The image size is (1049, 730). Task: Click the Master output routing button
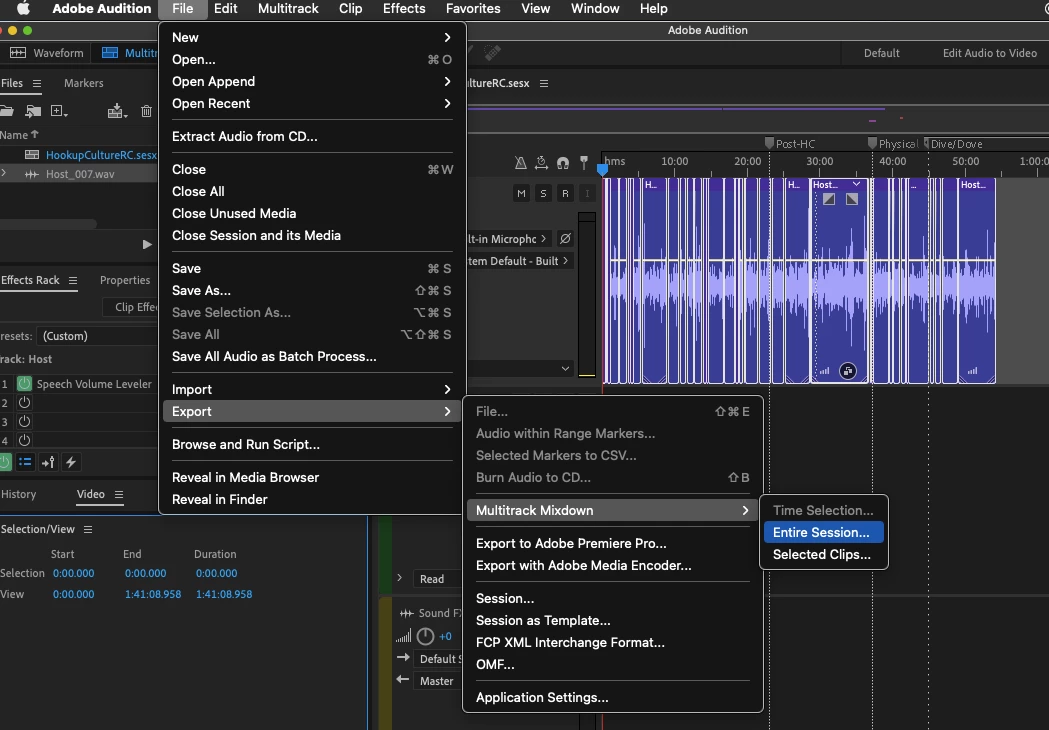[437, 680]
